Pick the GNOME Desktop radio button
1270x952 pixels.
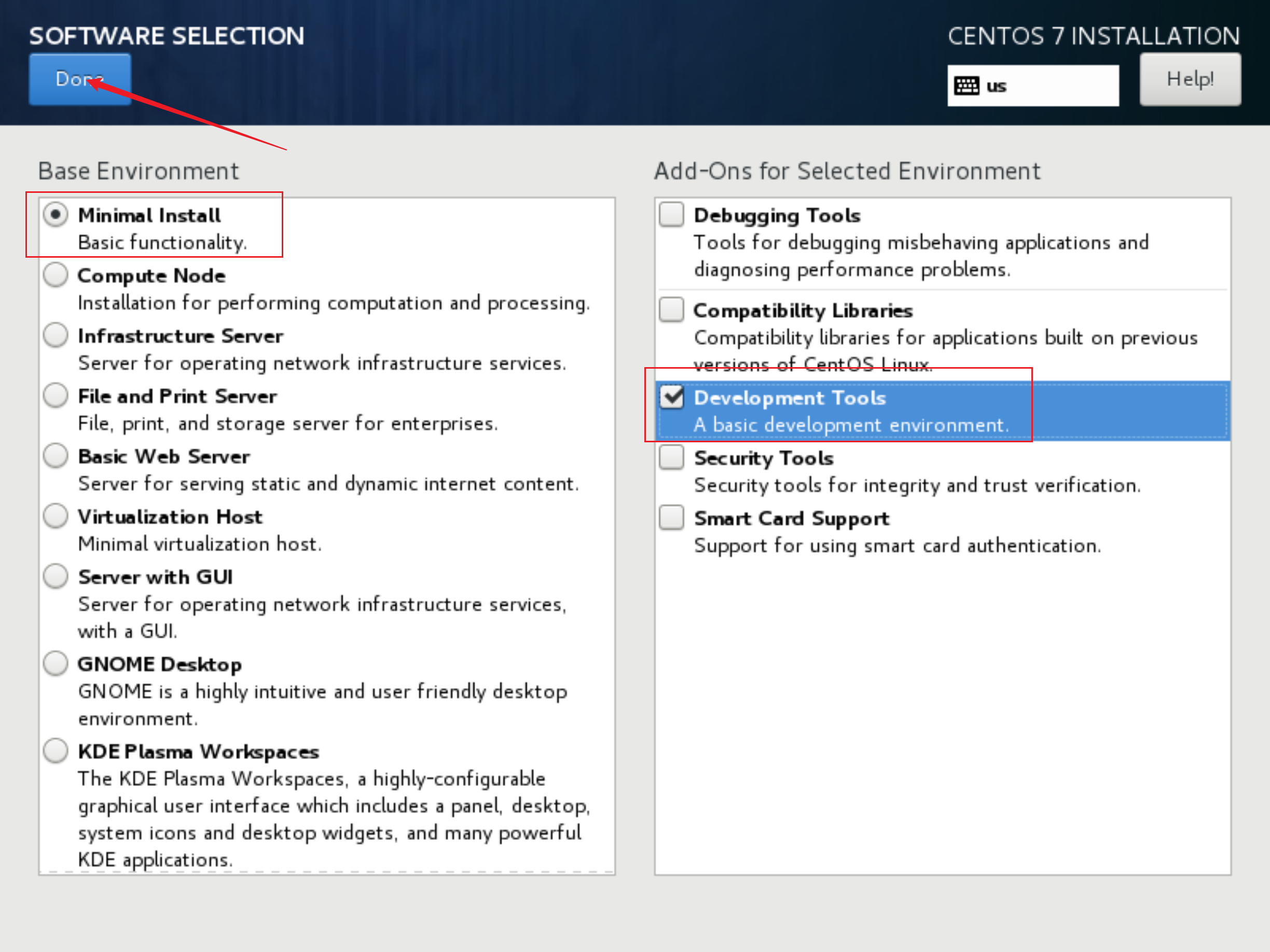tap(56, 663)
